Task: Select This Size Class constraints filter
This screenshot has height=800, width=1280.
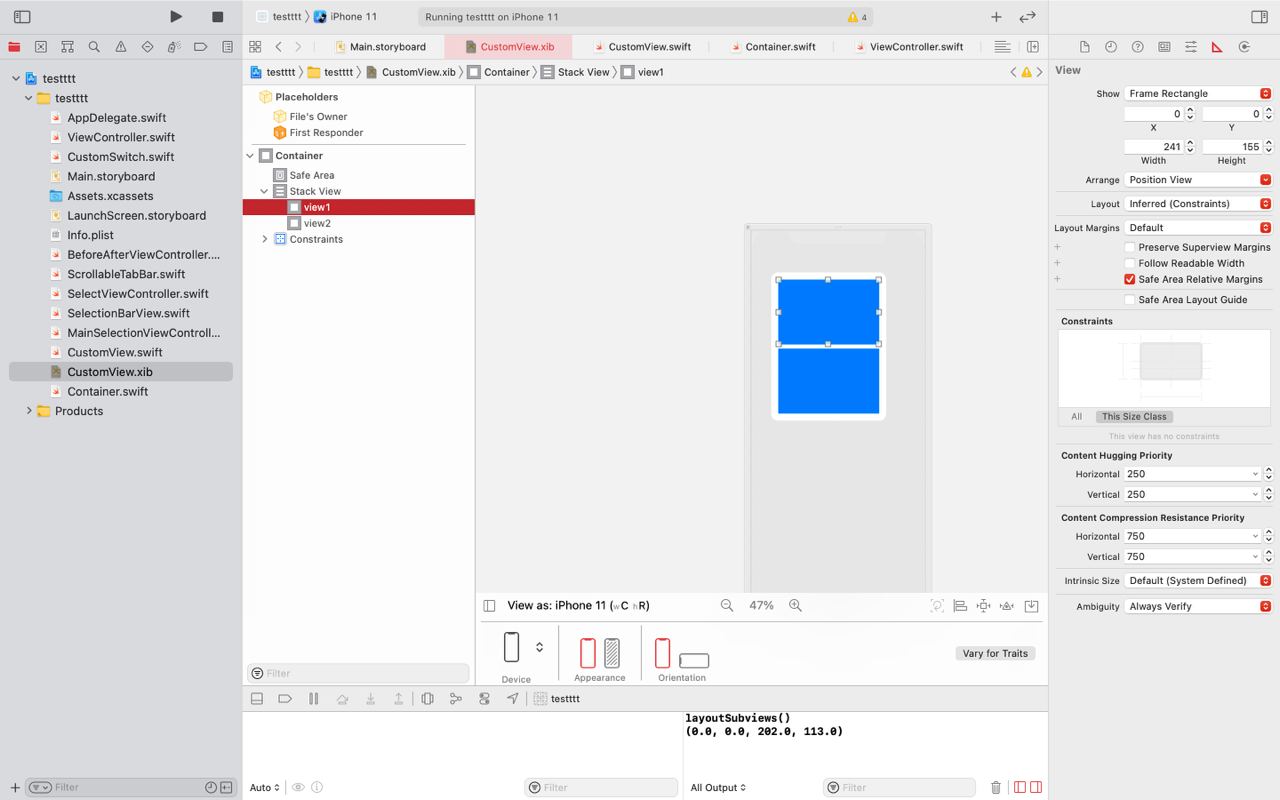Action: click(x=1133, y=416)
